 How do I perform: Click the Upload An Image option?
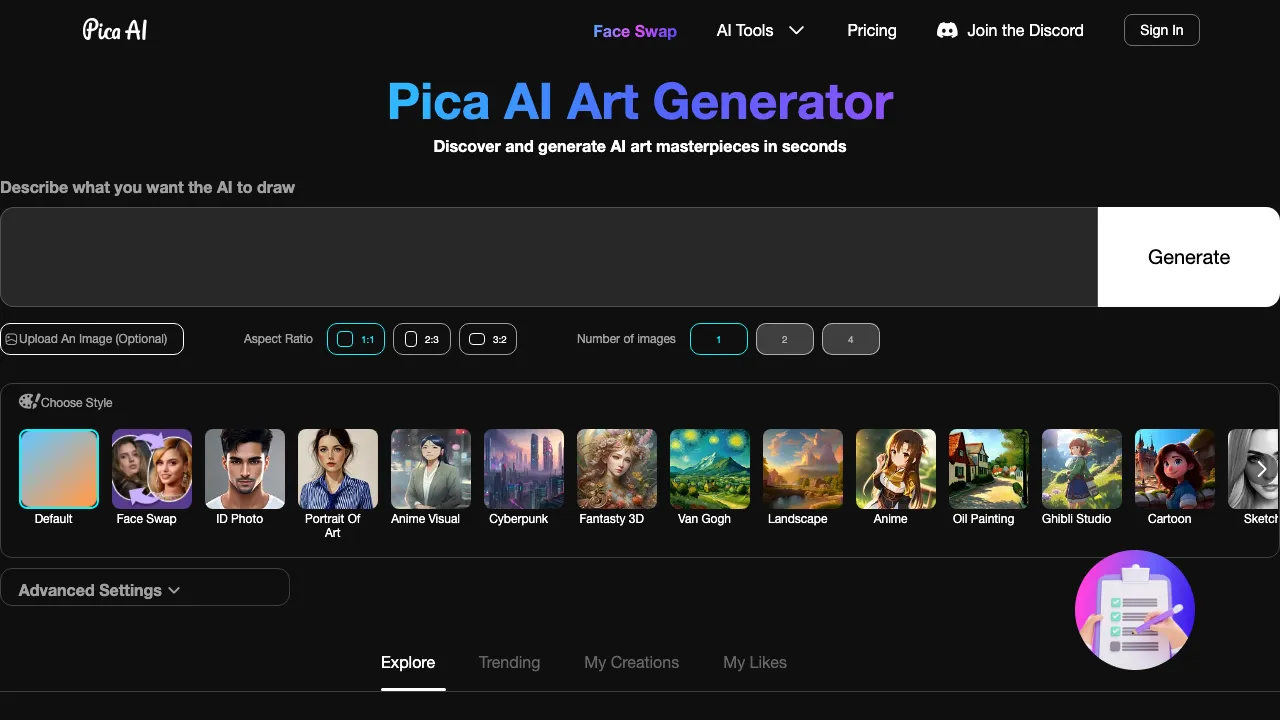click(x=91, y=339)
